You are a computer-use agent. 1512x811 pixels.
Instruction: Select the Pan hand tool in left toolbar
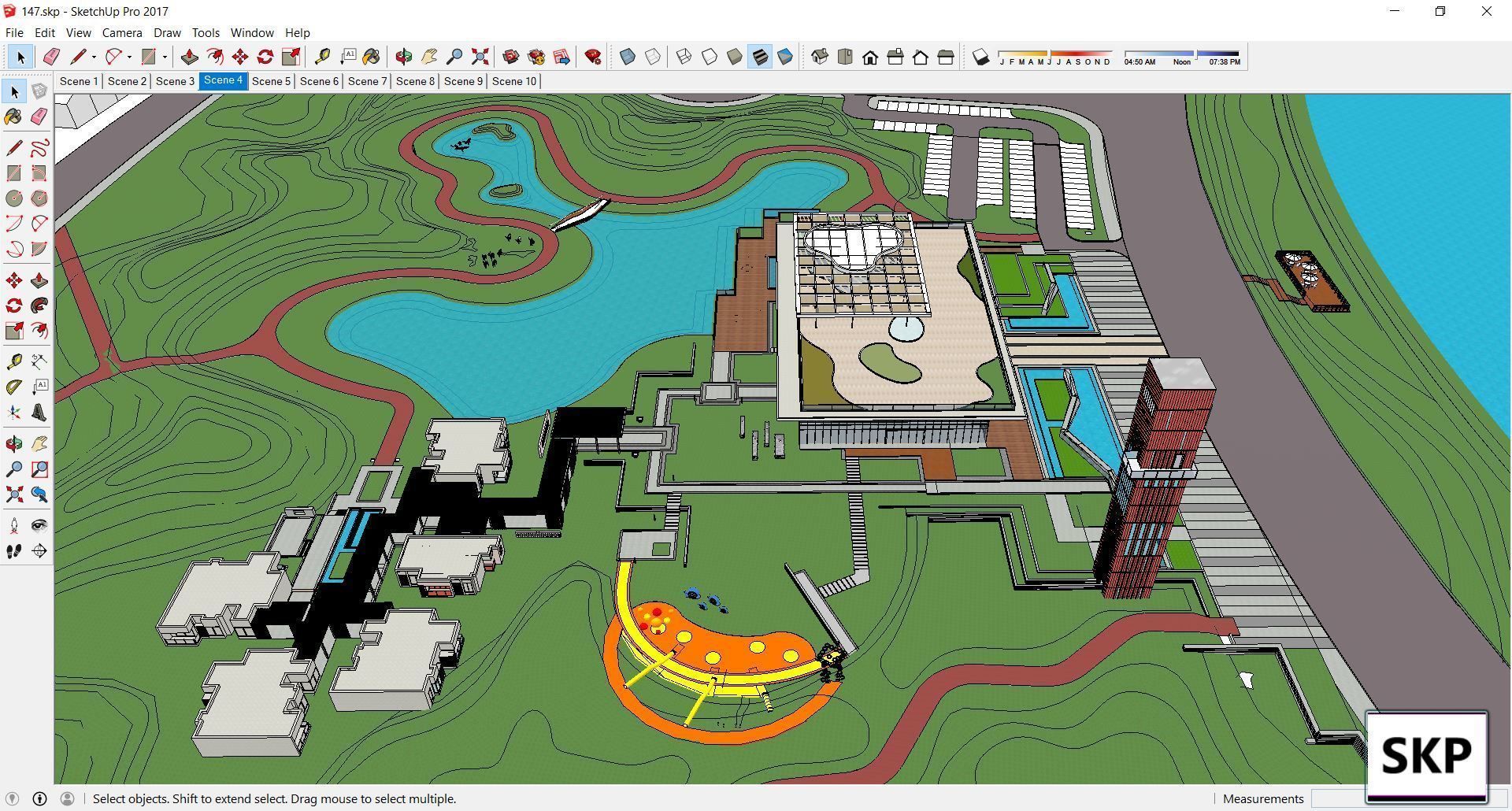(x=39, y=444)
